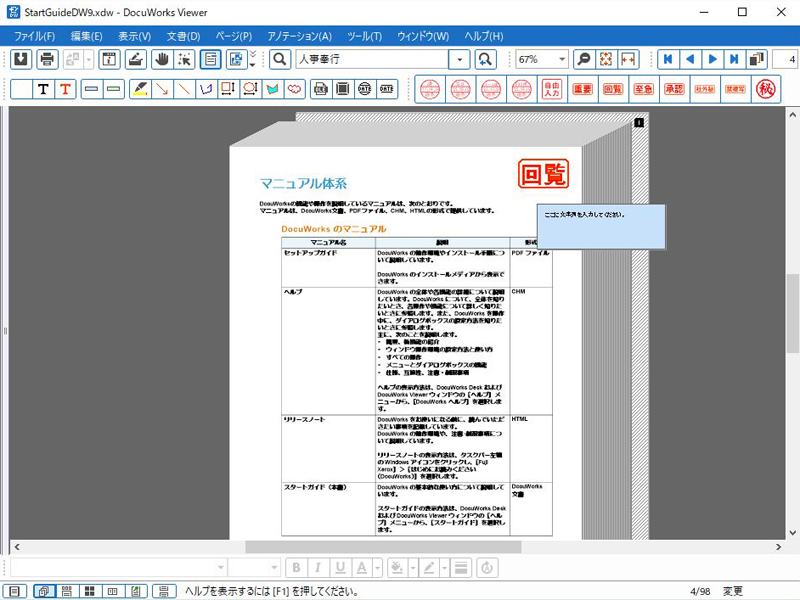The height and width of the screenshot is (600, 800).
Task: Select the filled polygon annotation tool
Action: click(x=272, y=89)
